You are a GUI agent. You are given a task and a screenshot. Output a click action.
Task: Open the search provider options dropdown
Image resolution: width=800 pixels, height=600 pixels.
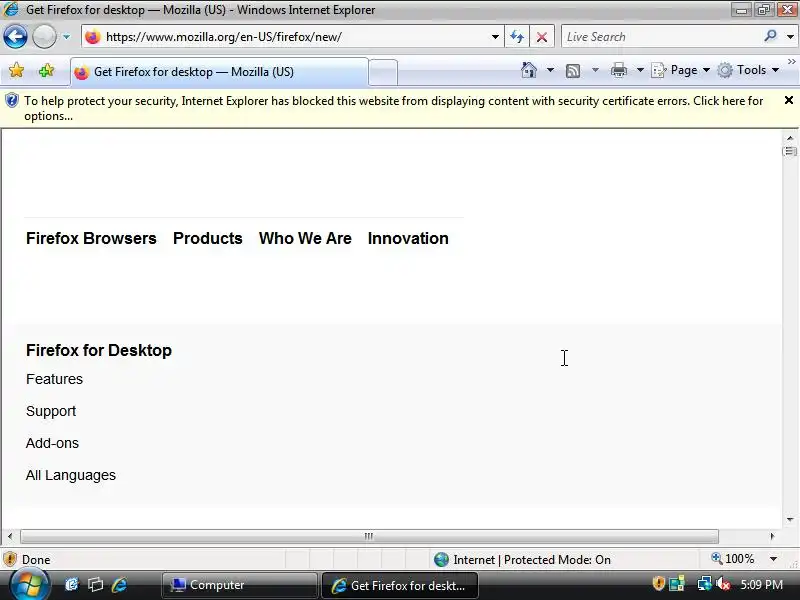point(790,37)
